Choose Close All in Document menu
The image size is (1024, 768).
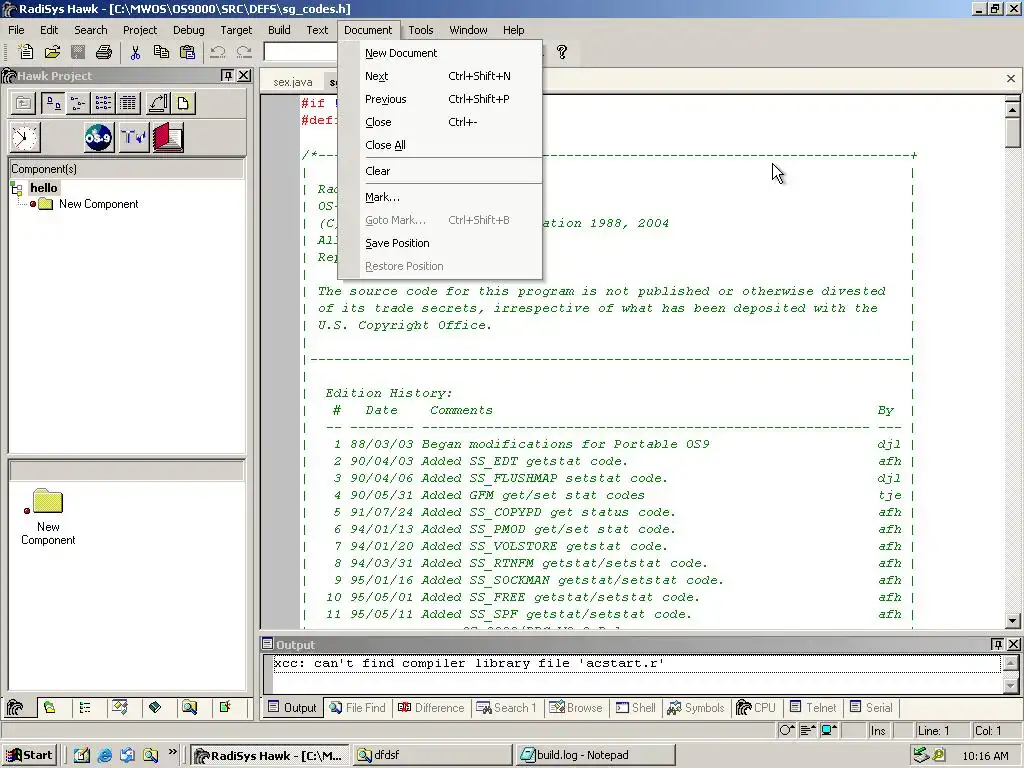(440, 145)
